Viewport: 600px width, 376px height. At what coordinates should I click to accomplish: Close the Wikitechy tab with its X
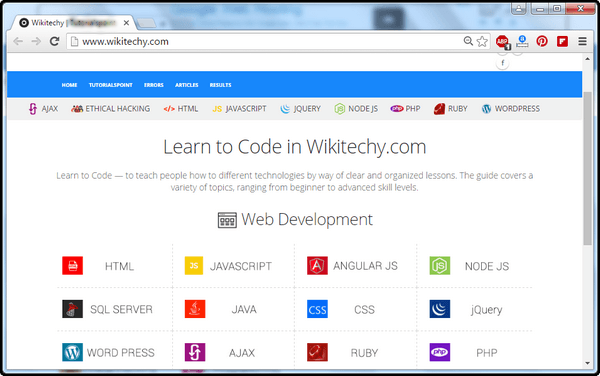click(x=126, y=23)
